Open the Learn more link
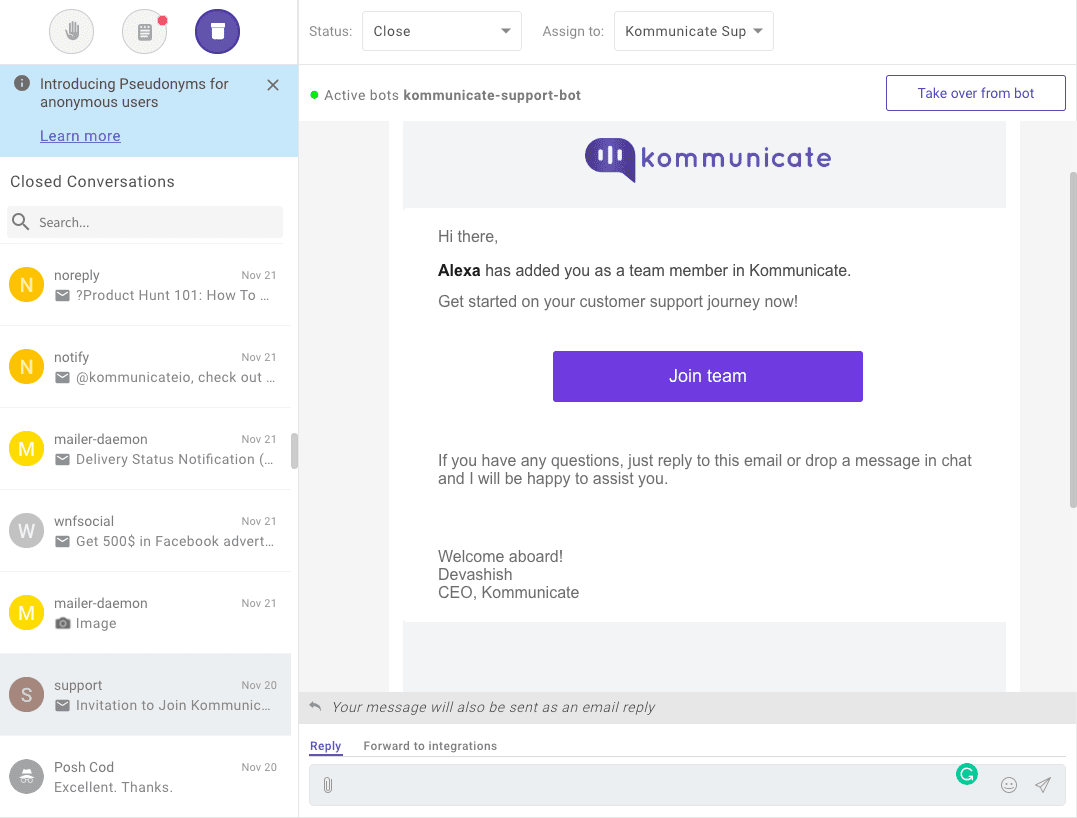This screenshot has width=1077, height=818. 80,136
